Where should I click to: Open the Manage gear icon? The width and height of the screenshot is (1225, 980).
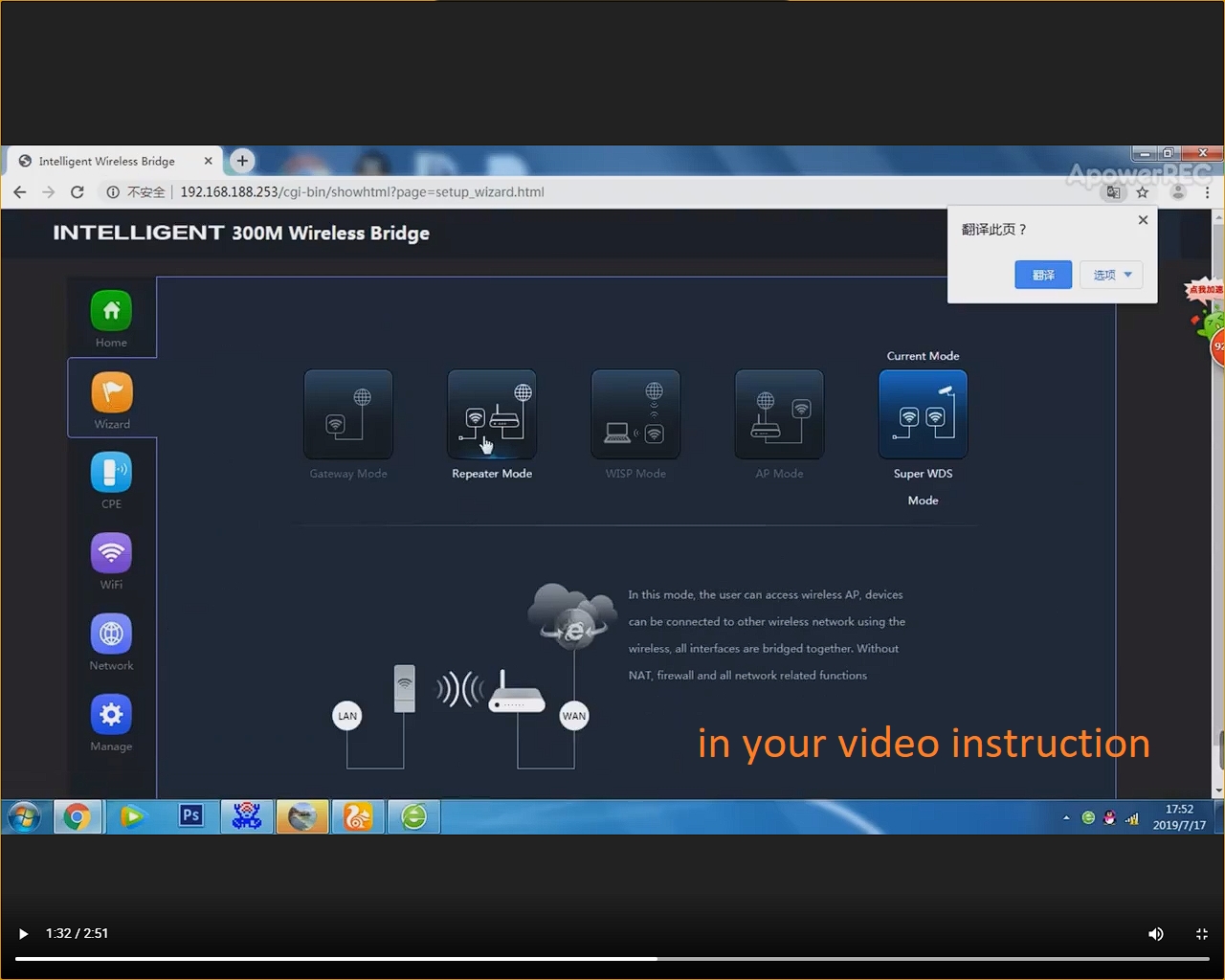tap(111, 715)
